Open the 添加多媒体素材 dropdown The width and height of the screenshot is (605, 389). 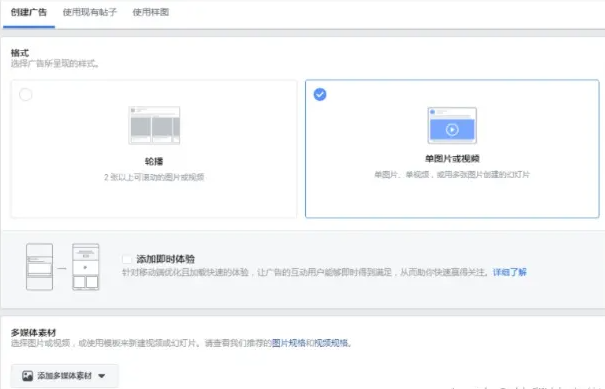[x=64, y=375]
